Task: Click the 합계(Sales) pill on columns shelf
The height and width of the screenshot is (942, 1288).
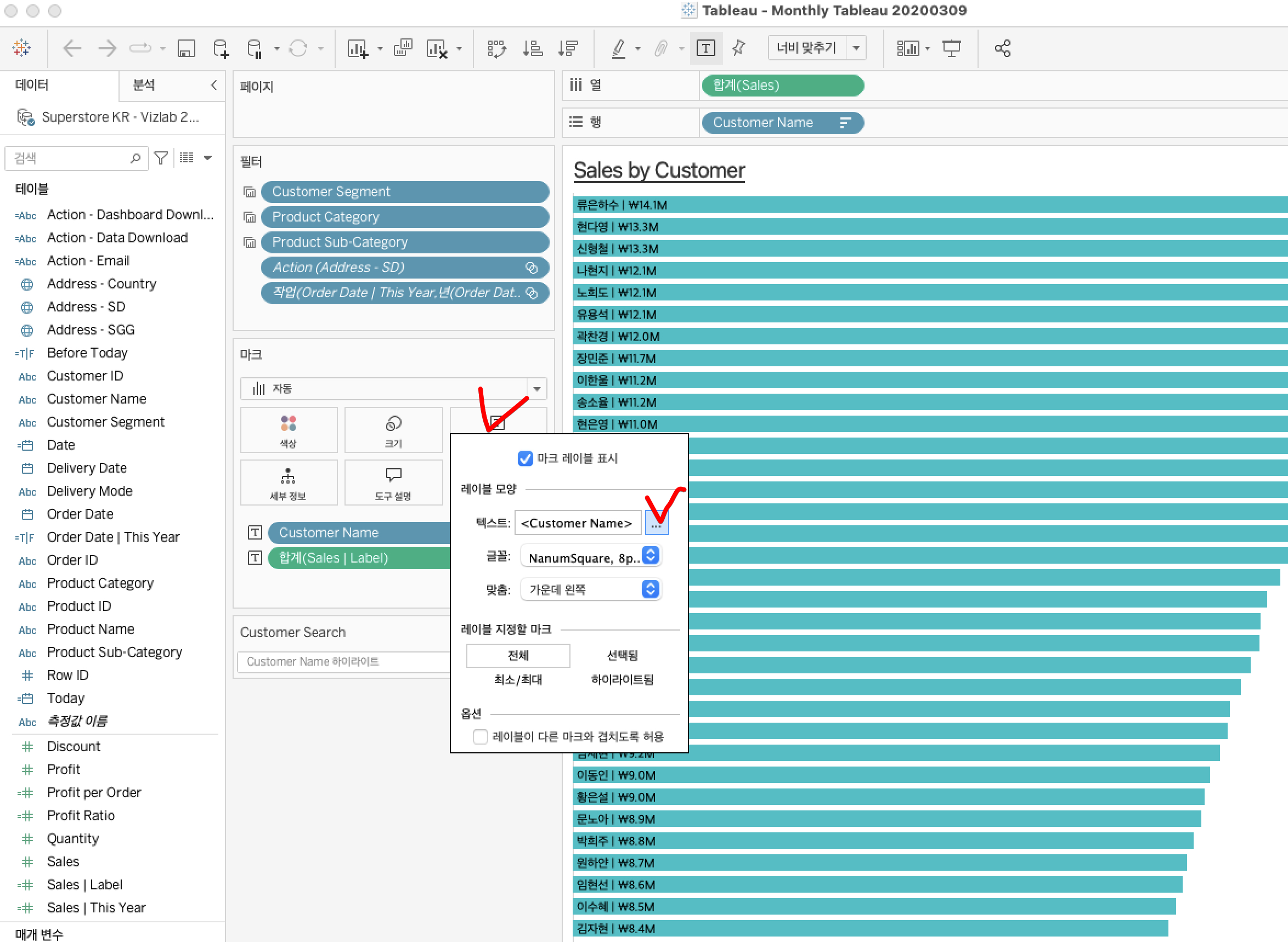Action: coord(783,85)
